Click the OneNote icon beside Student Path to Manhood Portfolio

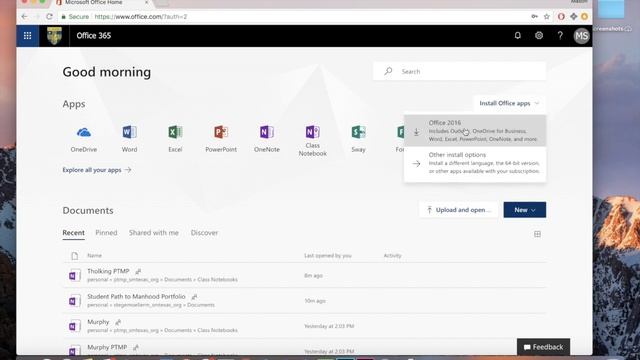[74, 301]
